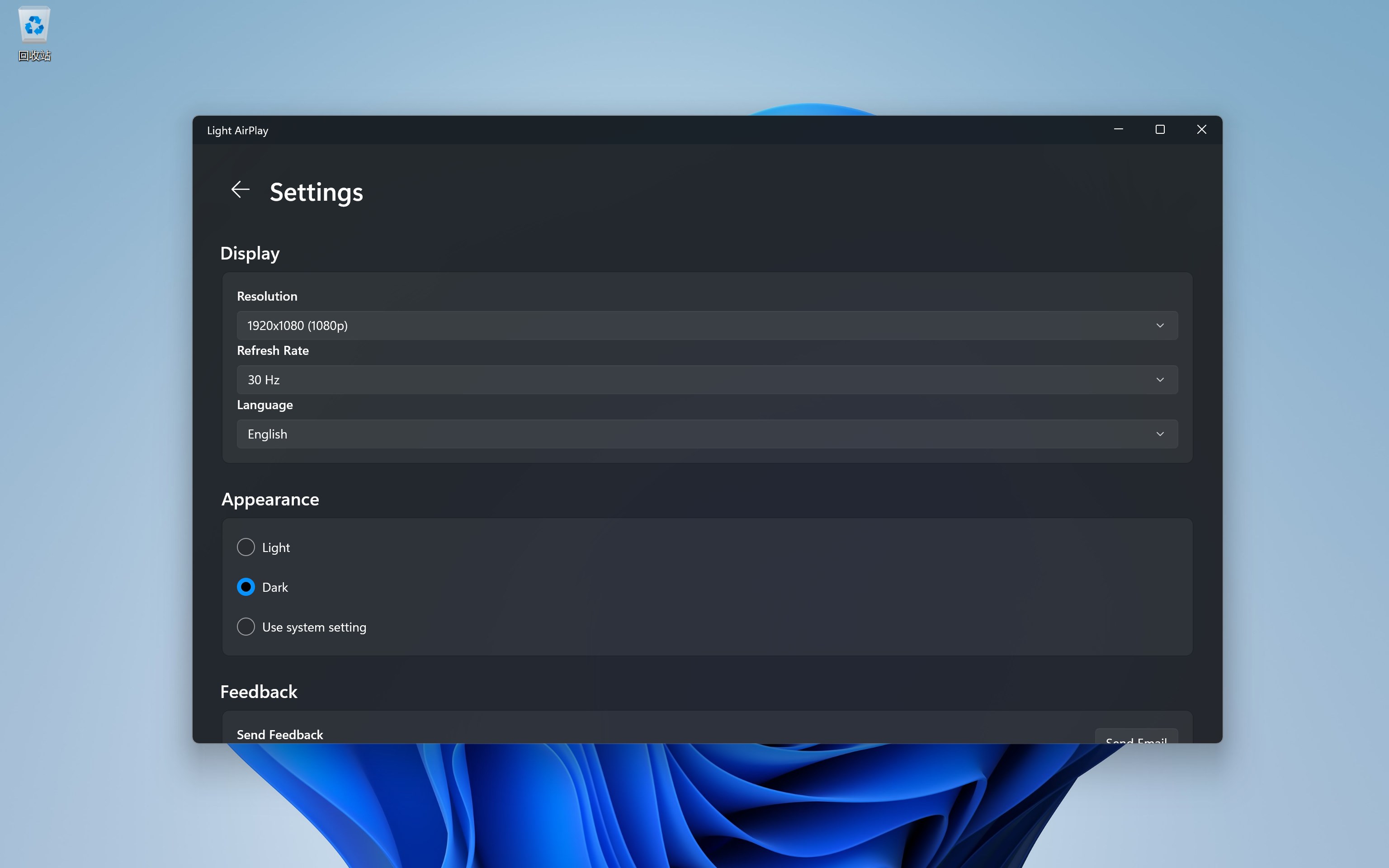This screenshot has width=1389, height=868.
Task: Click the 1920x1080 (1080p) resolution value
Action: pyautogui.click(x=297, y=325)
